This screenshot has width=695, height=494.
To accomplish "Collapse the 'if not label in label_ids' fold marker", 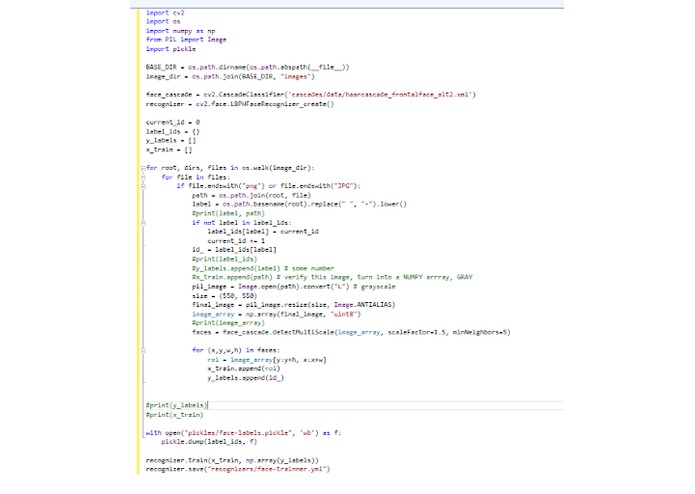I will [143, 223].
